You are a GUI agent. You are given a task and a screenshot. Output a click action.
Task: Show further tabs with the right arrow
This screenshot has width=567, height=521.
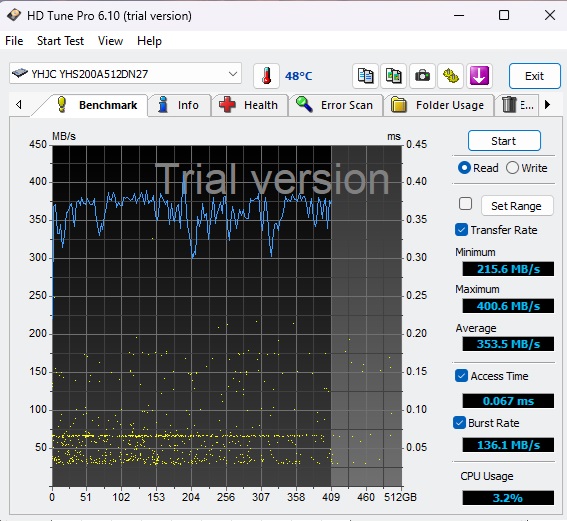click(547, 105)
